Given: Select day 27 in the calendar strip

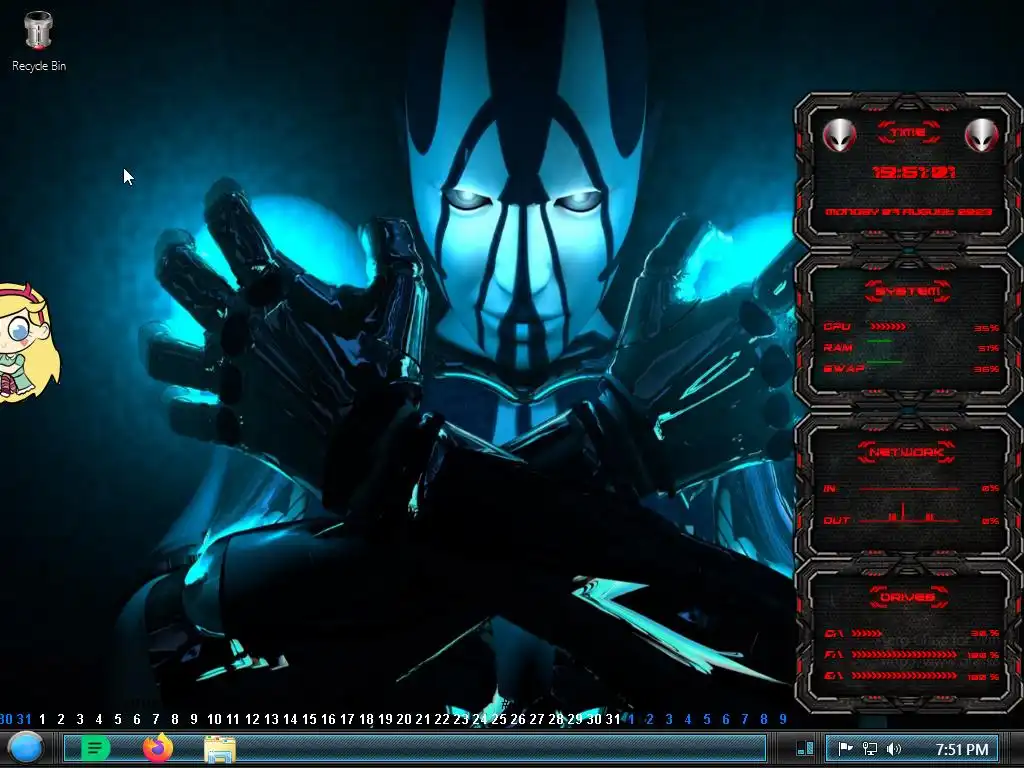Looking at the screenshot, I should 536,719.
